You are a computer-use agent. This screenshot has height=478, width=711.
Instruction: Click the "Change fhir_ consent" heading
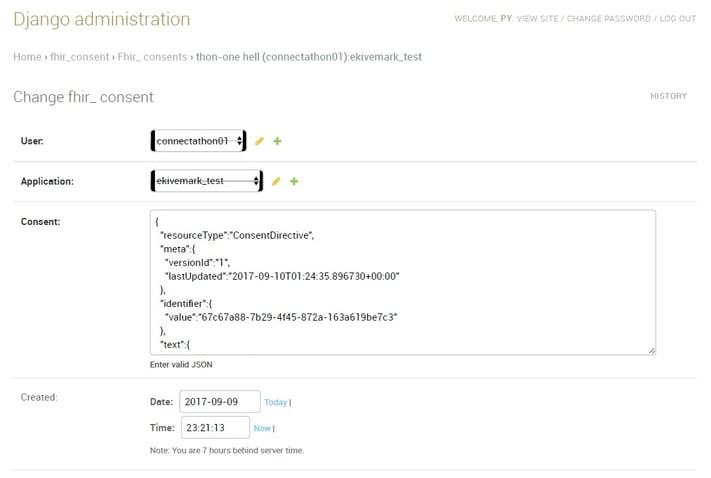tap(83, 97)
